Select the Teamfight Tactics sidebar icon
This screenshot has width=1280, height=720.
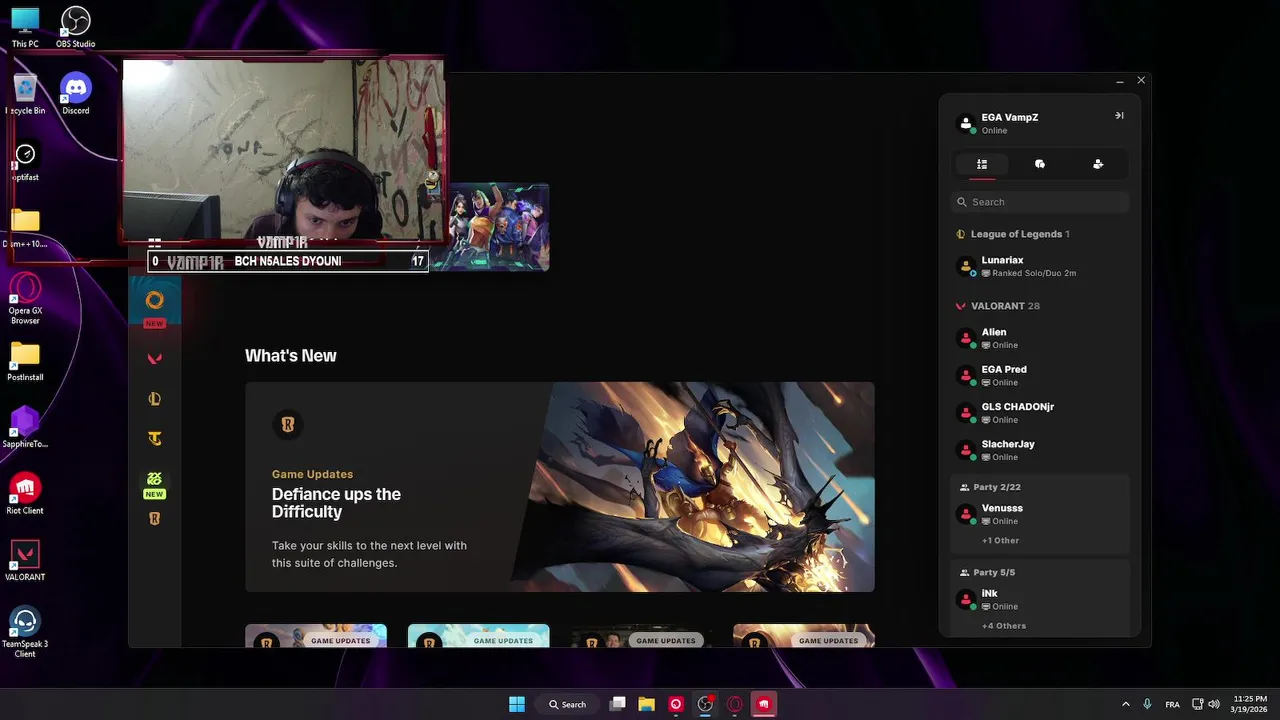pyautogui.click(x=154, y=438)
